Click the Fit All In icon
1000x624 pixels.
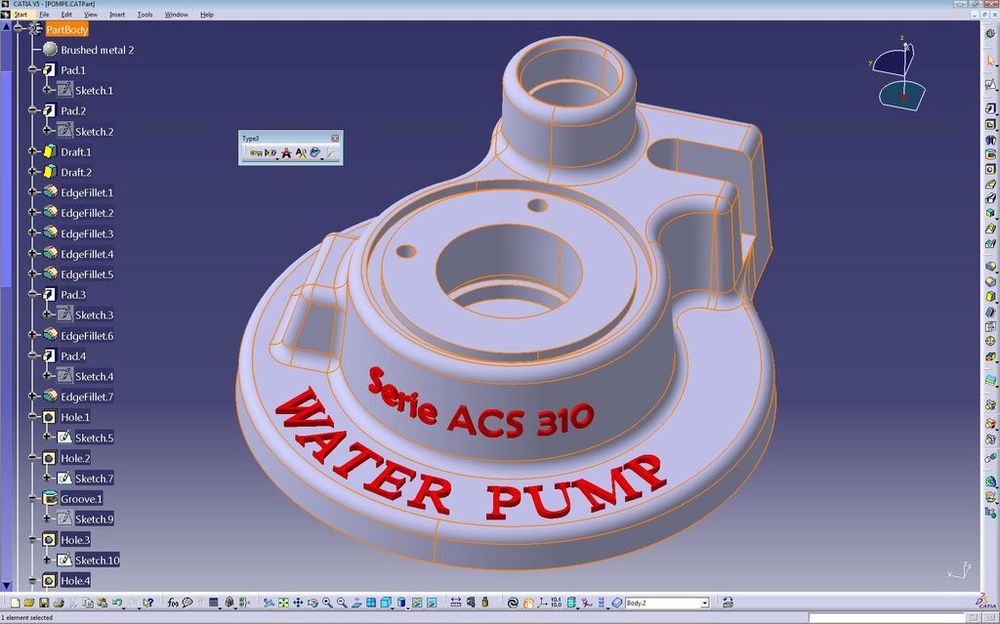tap(282, 602)
